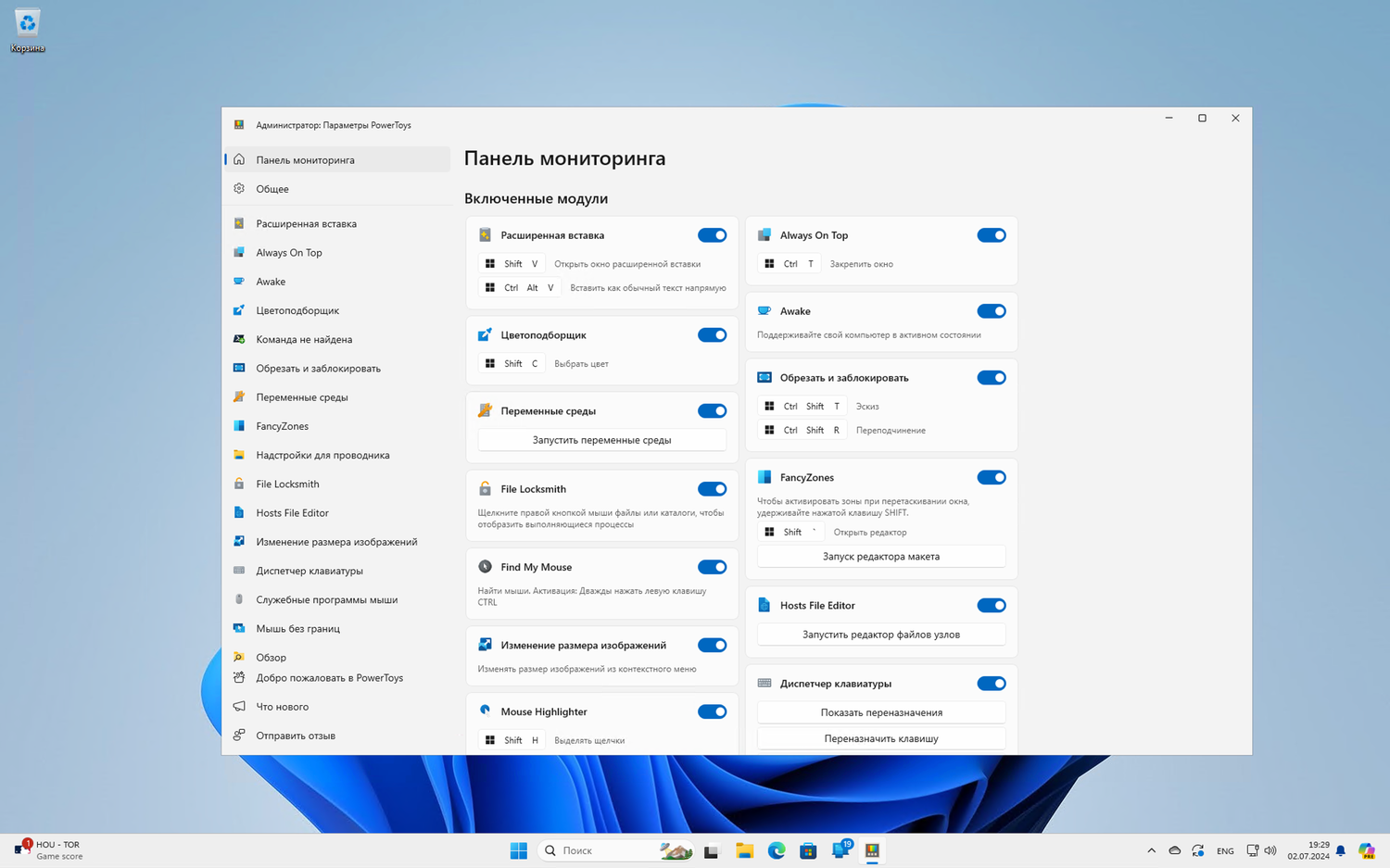The image size is (1390, 868).
Task: Click Запустить редактор файлов узлов button
Action: point(881,635)
